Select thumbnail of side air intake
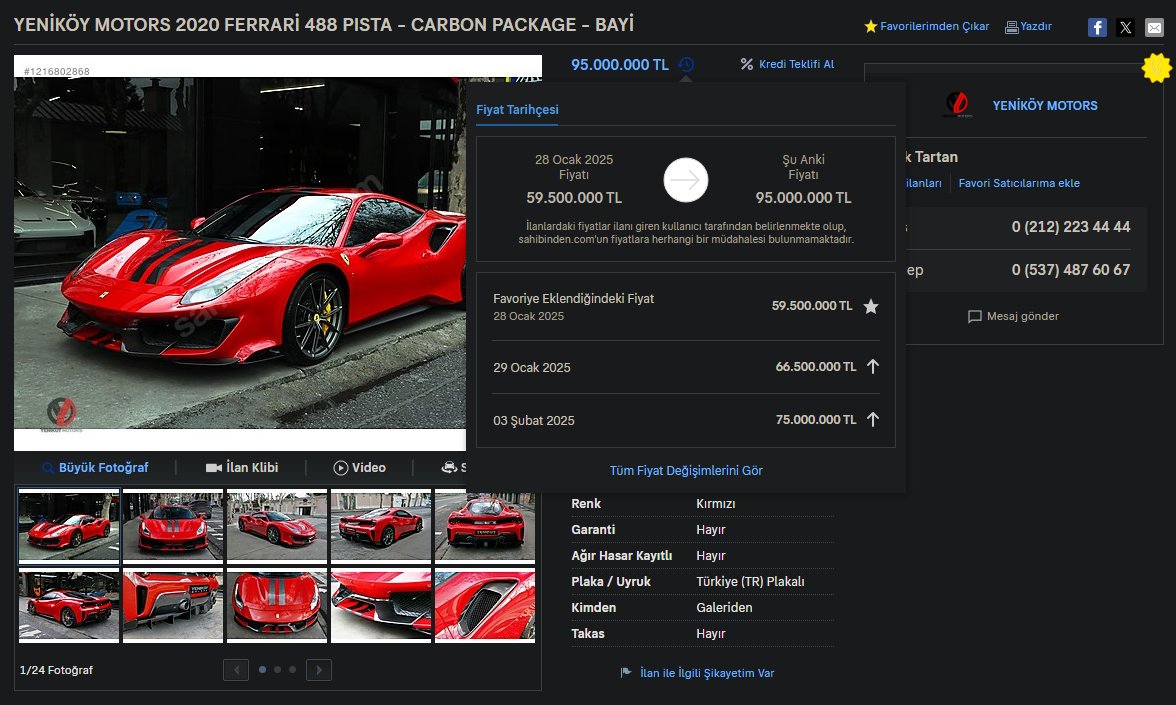Image resolution: width=1176 pixels, height=705 pixels. coord(484,605)
